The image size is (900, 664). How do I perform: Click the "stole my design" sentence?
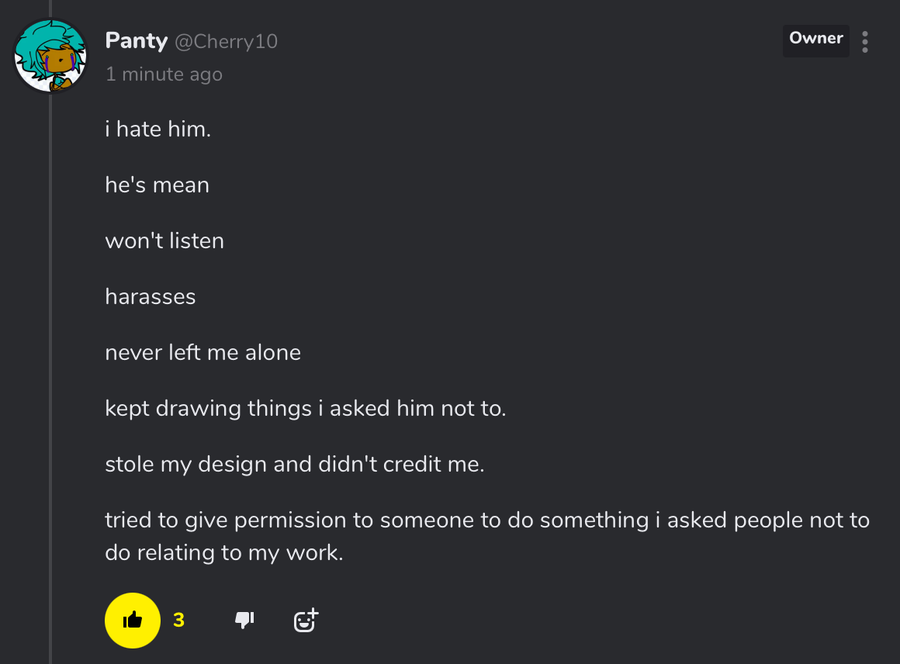tap(294, 465)
